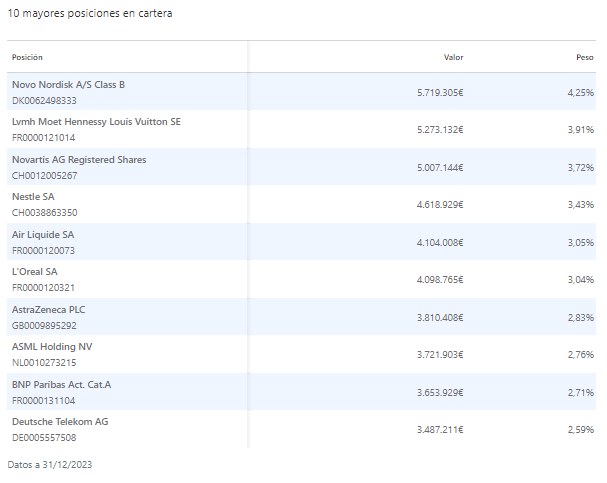Screen dimensions: 607x483
Task: Click the "Datos a 31/12/2023" footer note
Action: point(49,465)
